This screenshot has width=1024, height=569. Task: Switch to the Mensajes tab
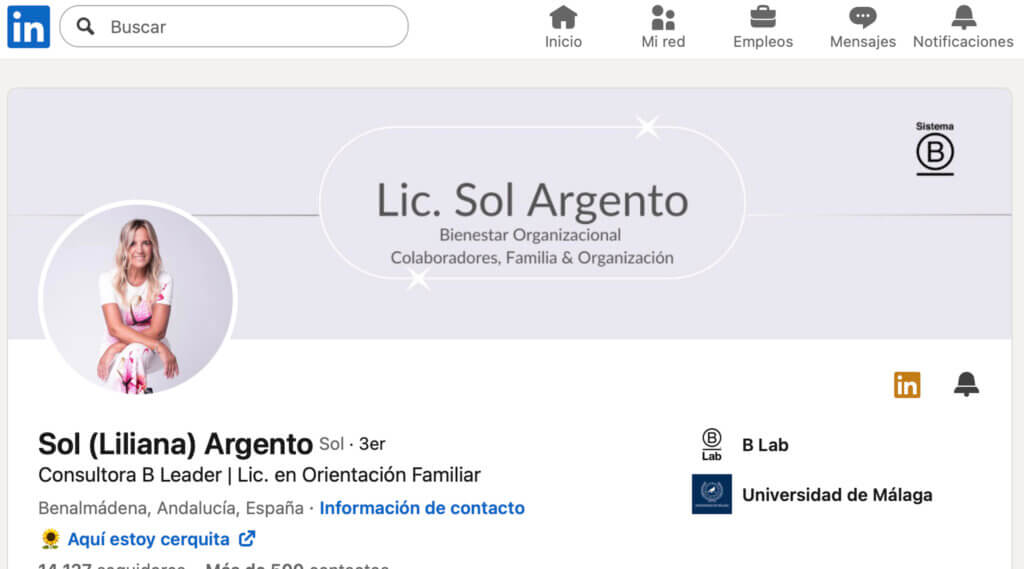tap(862, 18)
